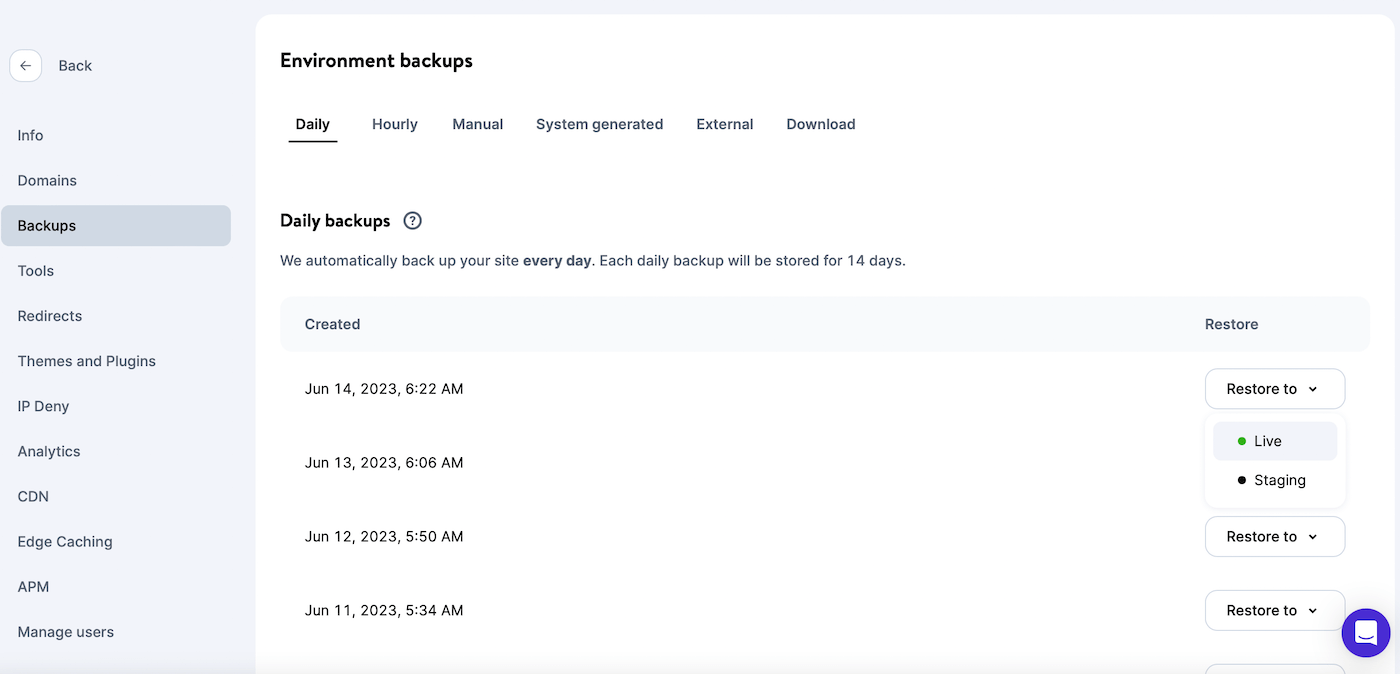
Task: View the System generated backups tab
Action: 599,124
